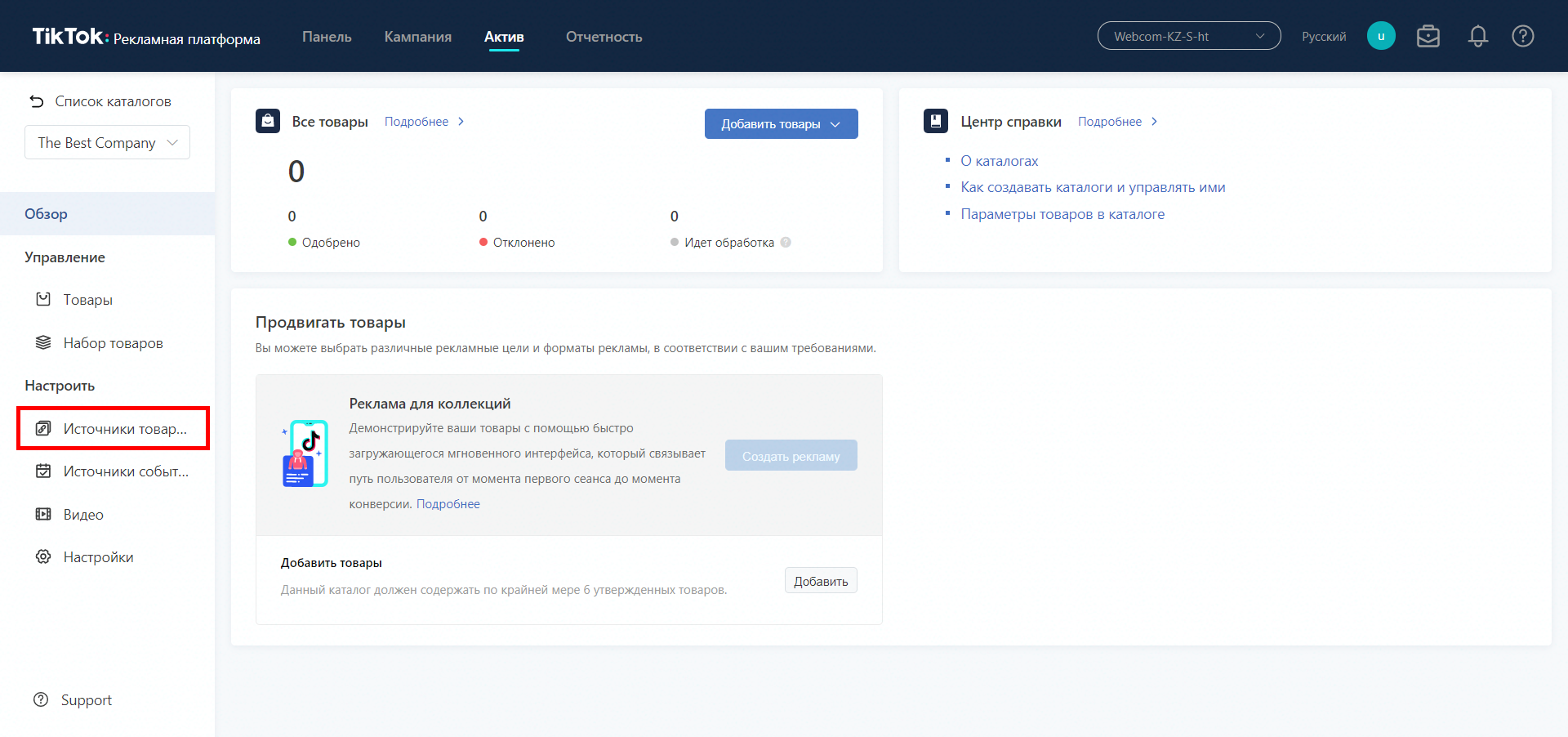The image size is (1568, 737).
Task: Click the briefcase inbox icon in header
Action: [x=1428, y=36]
